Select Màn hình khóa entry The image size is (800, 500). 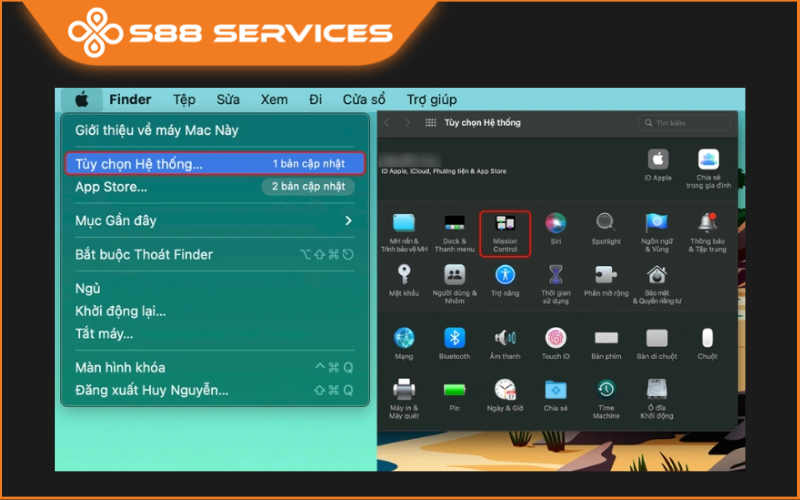(x=215, y=368)
